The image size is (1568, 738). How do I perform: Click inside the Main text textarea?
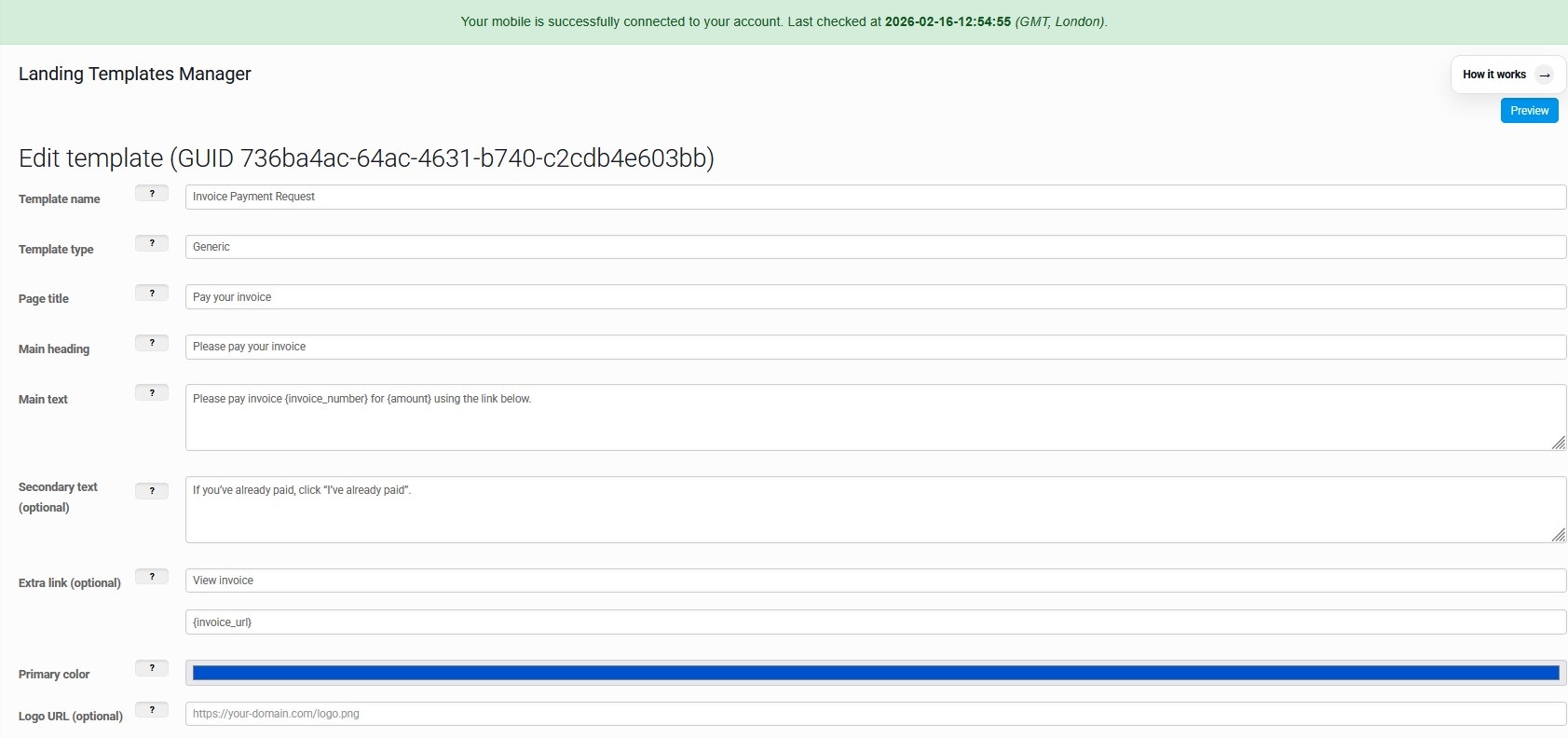click(x=875, y=417)
